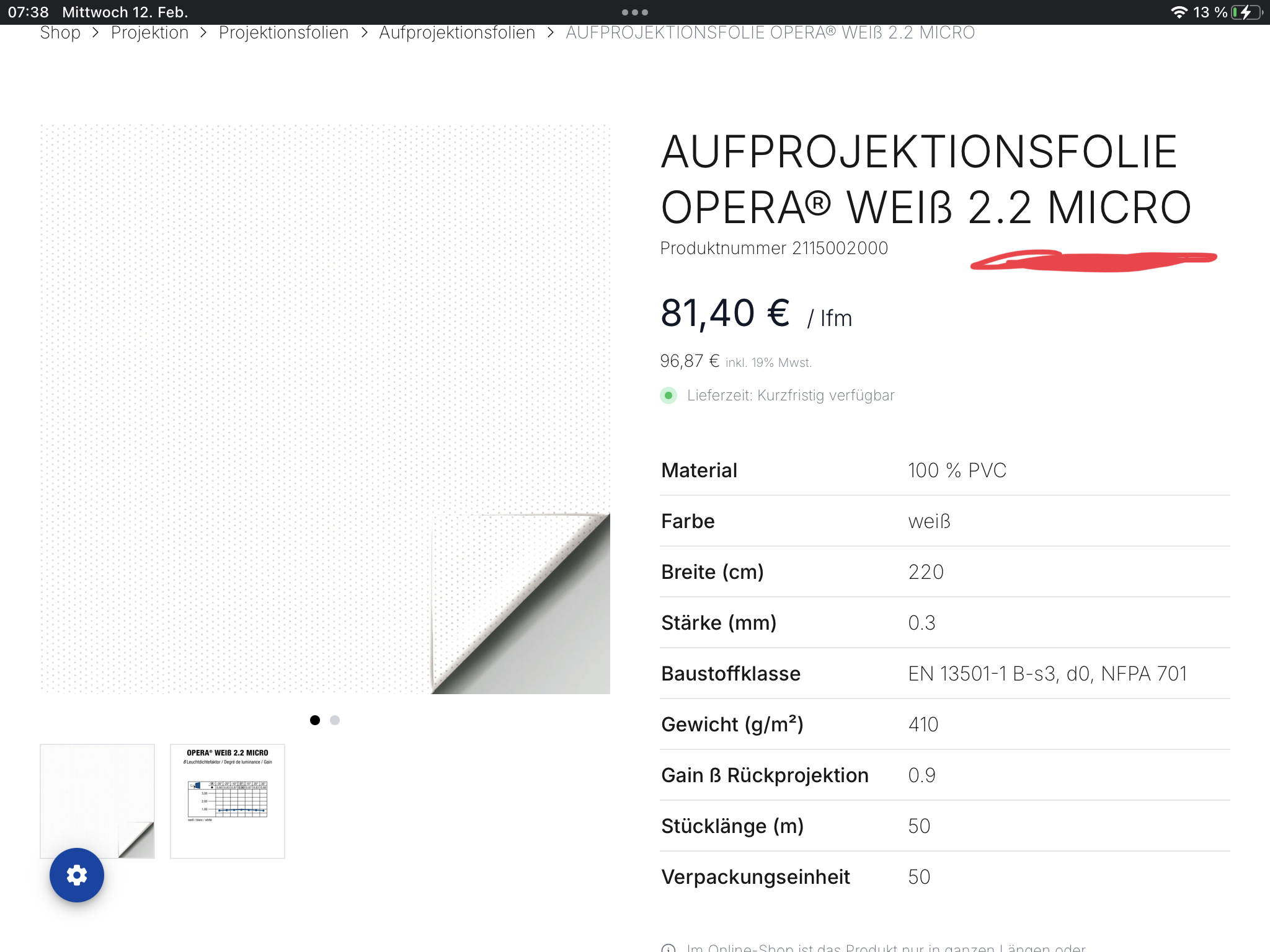Tap the three-dot multitasking indicator
The image size is (1270, 952).
tap(635, 12)
